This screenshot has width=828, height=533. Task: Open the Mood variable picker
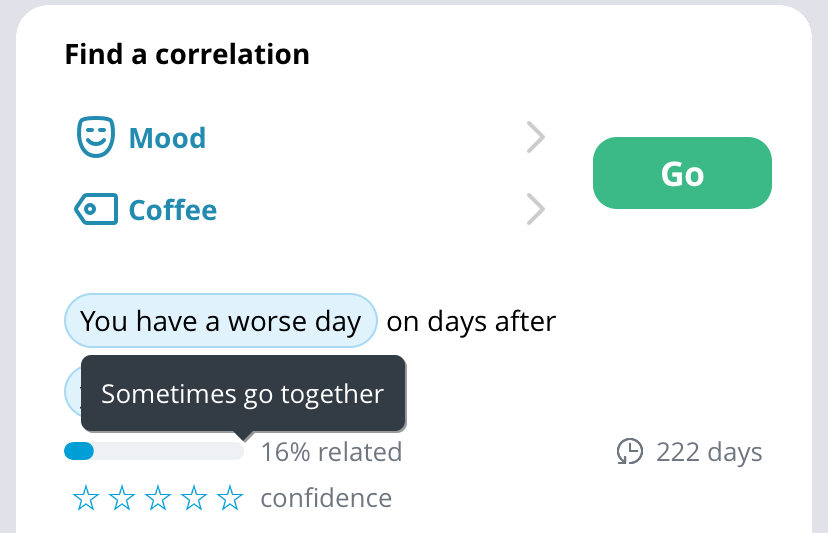click(310, 137)
